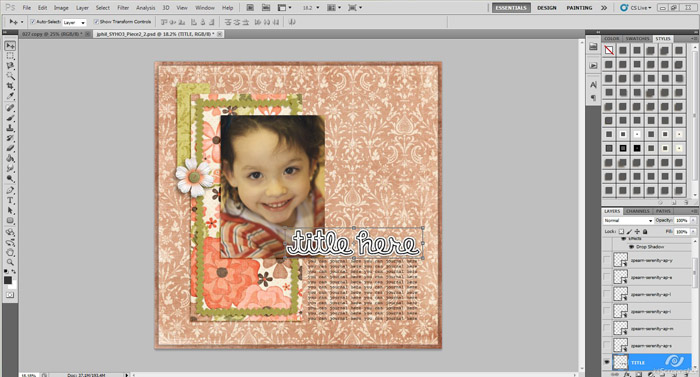The image size is (700, 377).
Task: Click the CS Live icon
Action: pos(624,8)
